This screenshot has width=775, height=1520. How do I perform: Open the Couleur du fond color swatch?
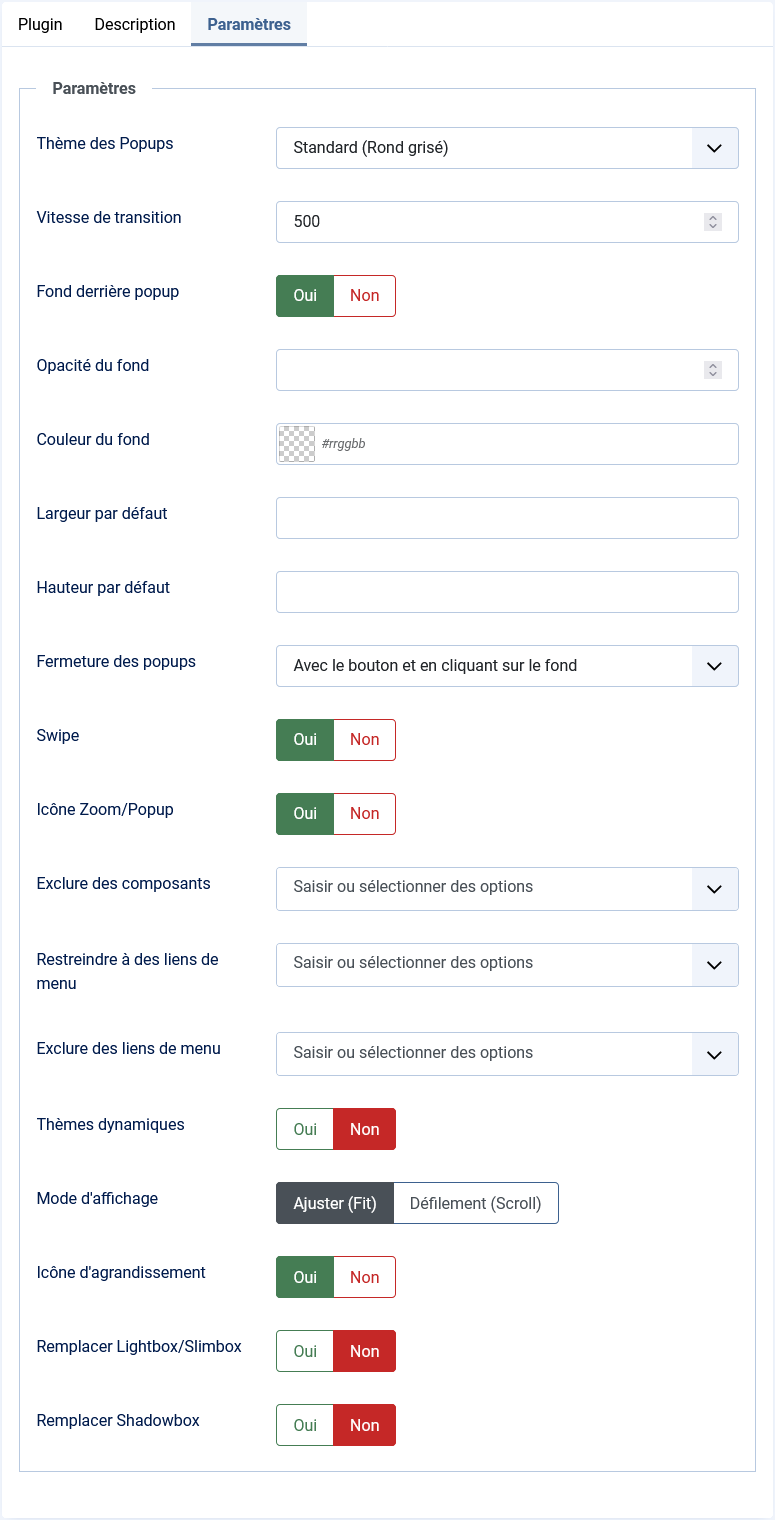coord(296,444)
